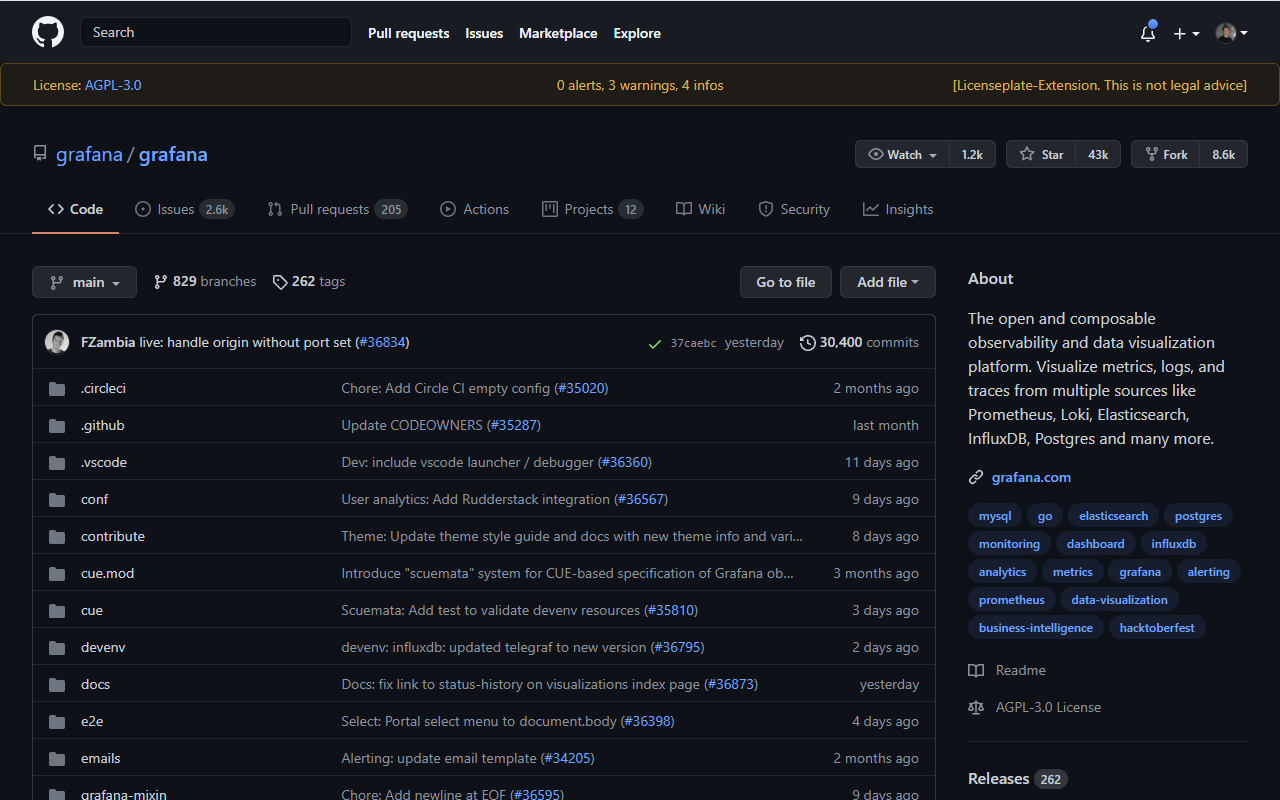
Task: Click the conf folder icon
Action: [57, 499]
